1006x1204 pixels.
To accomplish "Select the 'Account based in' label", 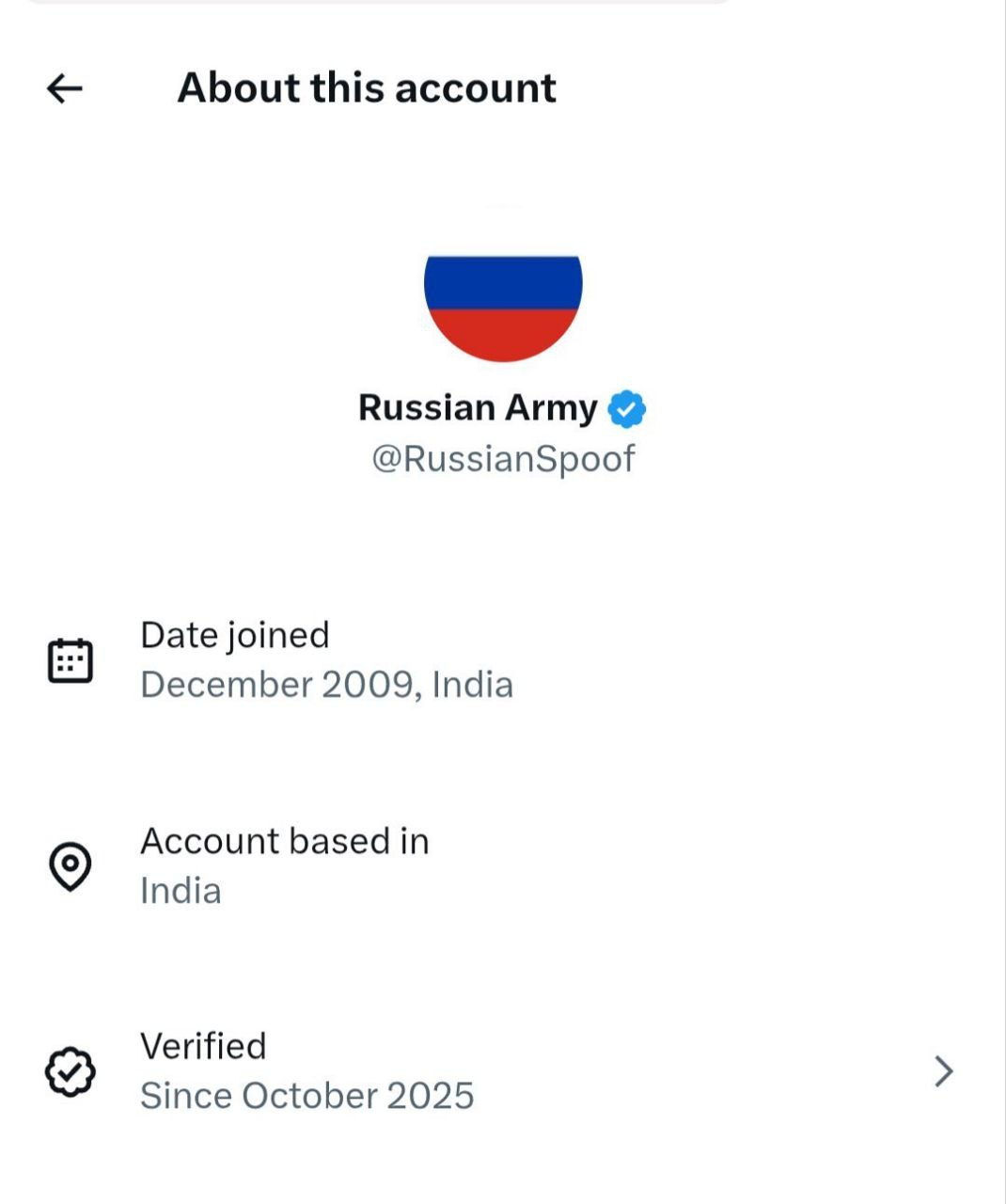I will (x=284, y=842).
